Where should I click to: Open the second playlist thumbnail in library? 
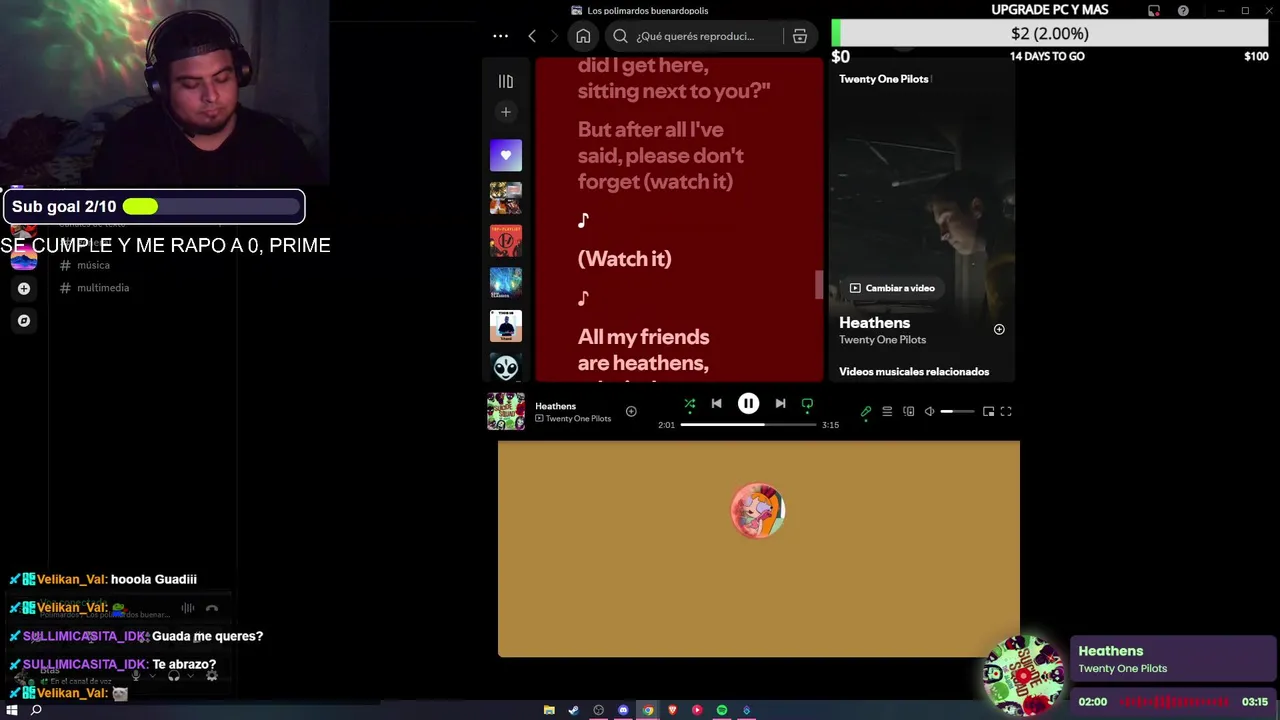click(506, 198)
